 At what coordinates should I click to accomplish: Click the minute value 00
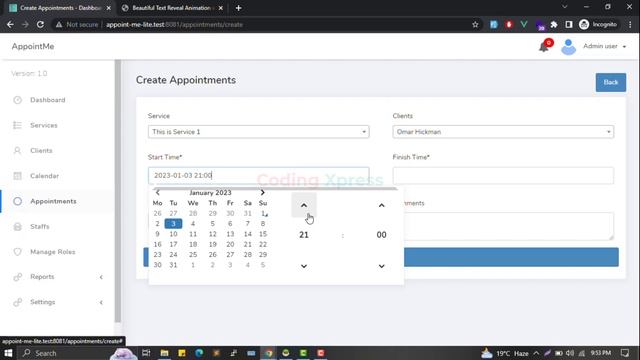coord(381,235)
